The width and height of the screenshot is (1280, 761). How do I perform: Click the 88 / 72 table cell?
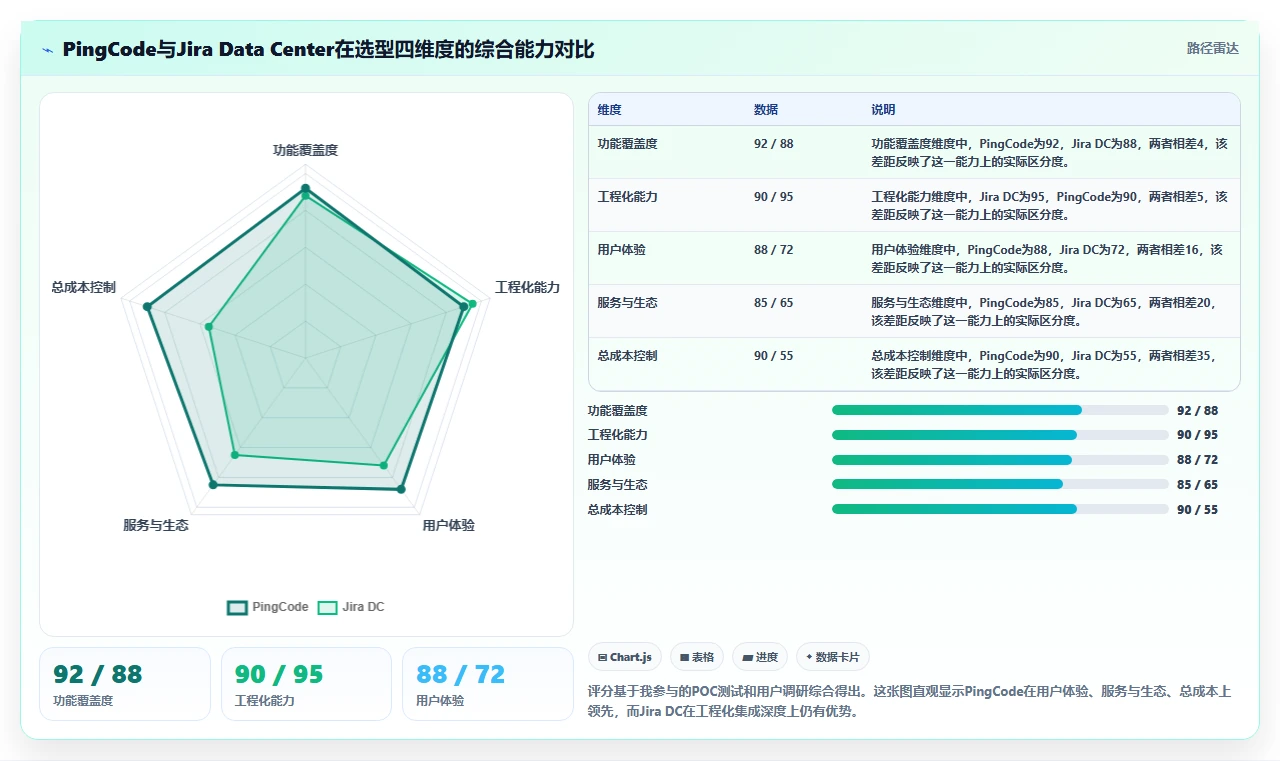[x=774, y=250]
